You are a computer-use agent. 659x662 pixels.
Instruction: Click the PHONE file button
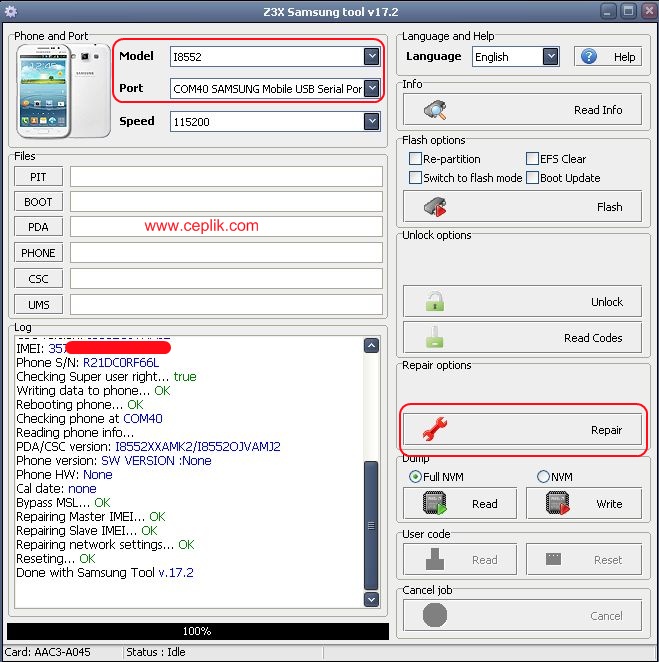tap(38, 253)
